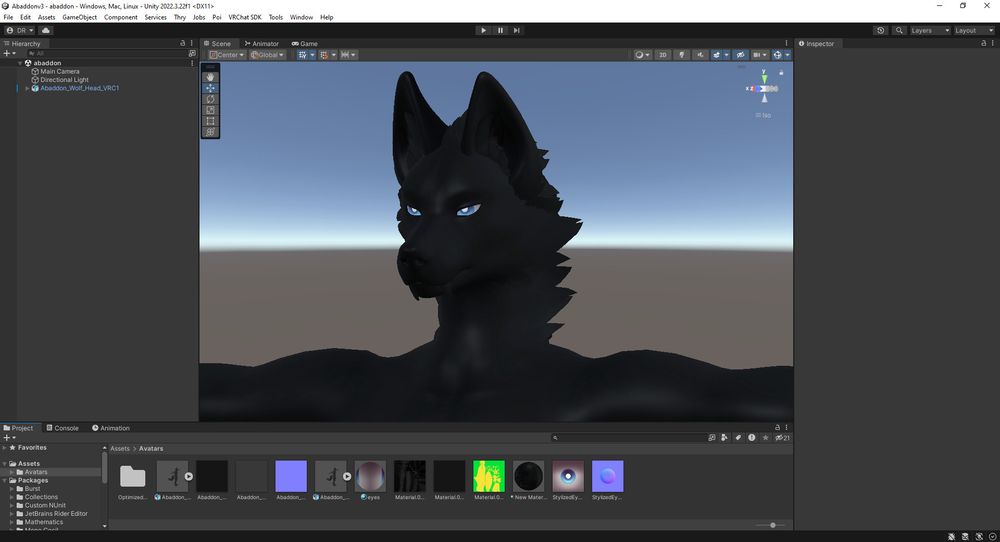Lock scene view gizmo rotation

point(781,72)
